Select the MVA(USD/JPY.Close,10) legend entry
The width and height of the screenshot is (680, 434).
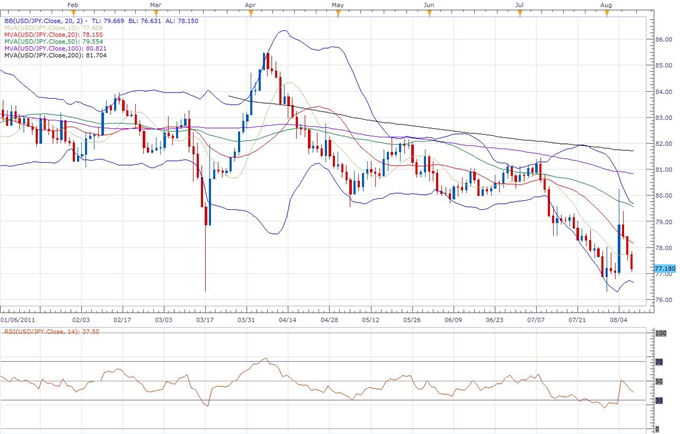(x=53, y=27)
